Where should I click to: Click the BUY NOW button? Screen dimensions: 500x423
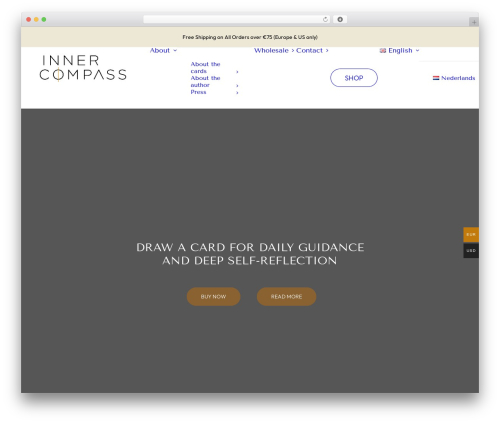(213, 296)
